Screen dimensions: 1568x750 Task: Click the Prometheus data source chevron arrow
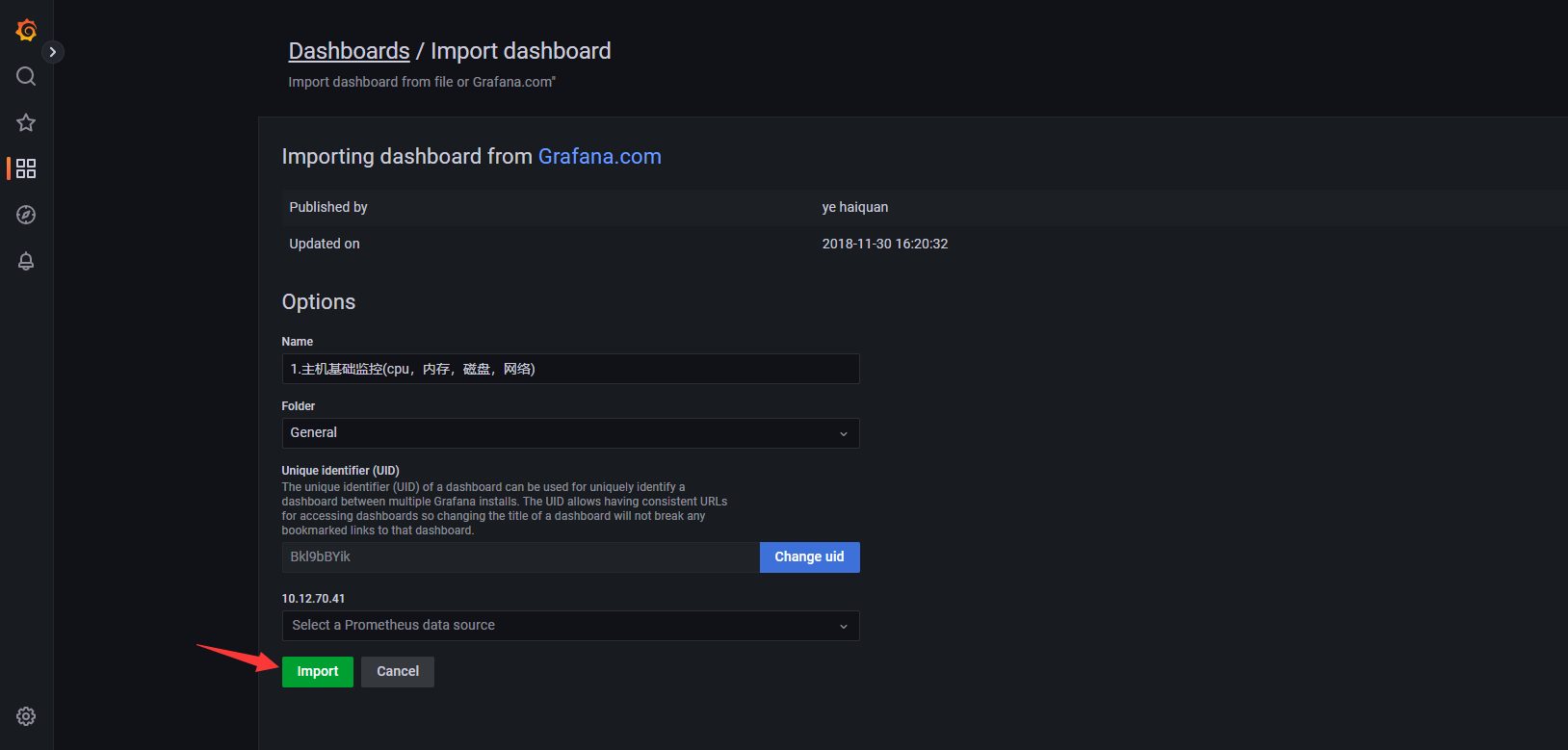coord(843,627)
